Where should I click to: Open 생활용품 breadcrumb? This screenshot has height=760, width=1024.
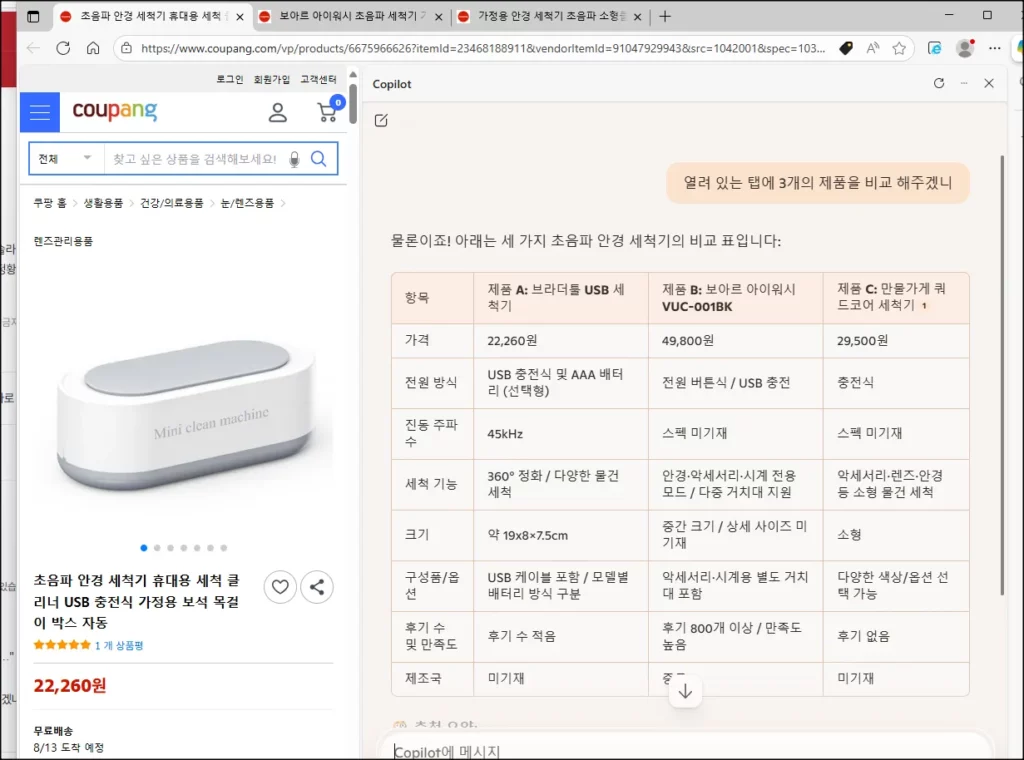[x=103, y=203]
